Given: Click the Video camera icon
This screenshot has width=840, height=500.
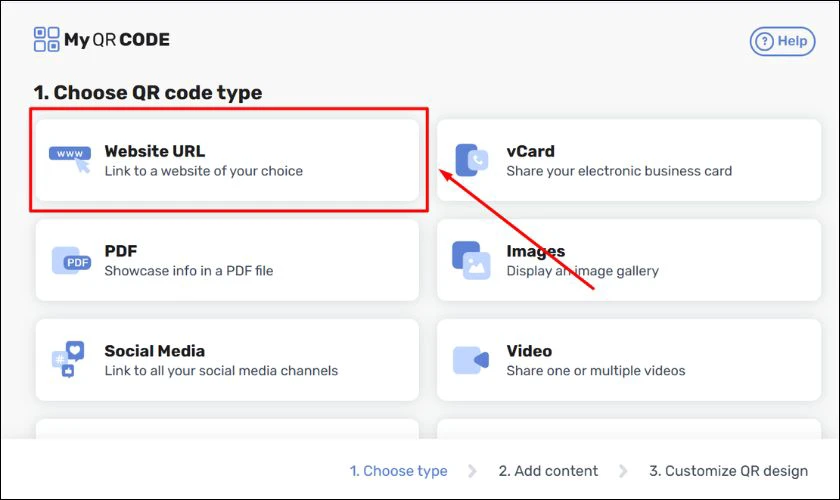Looking at the screenshot, I should coord(471,360).
